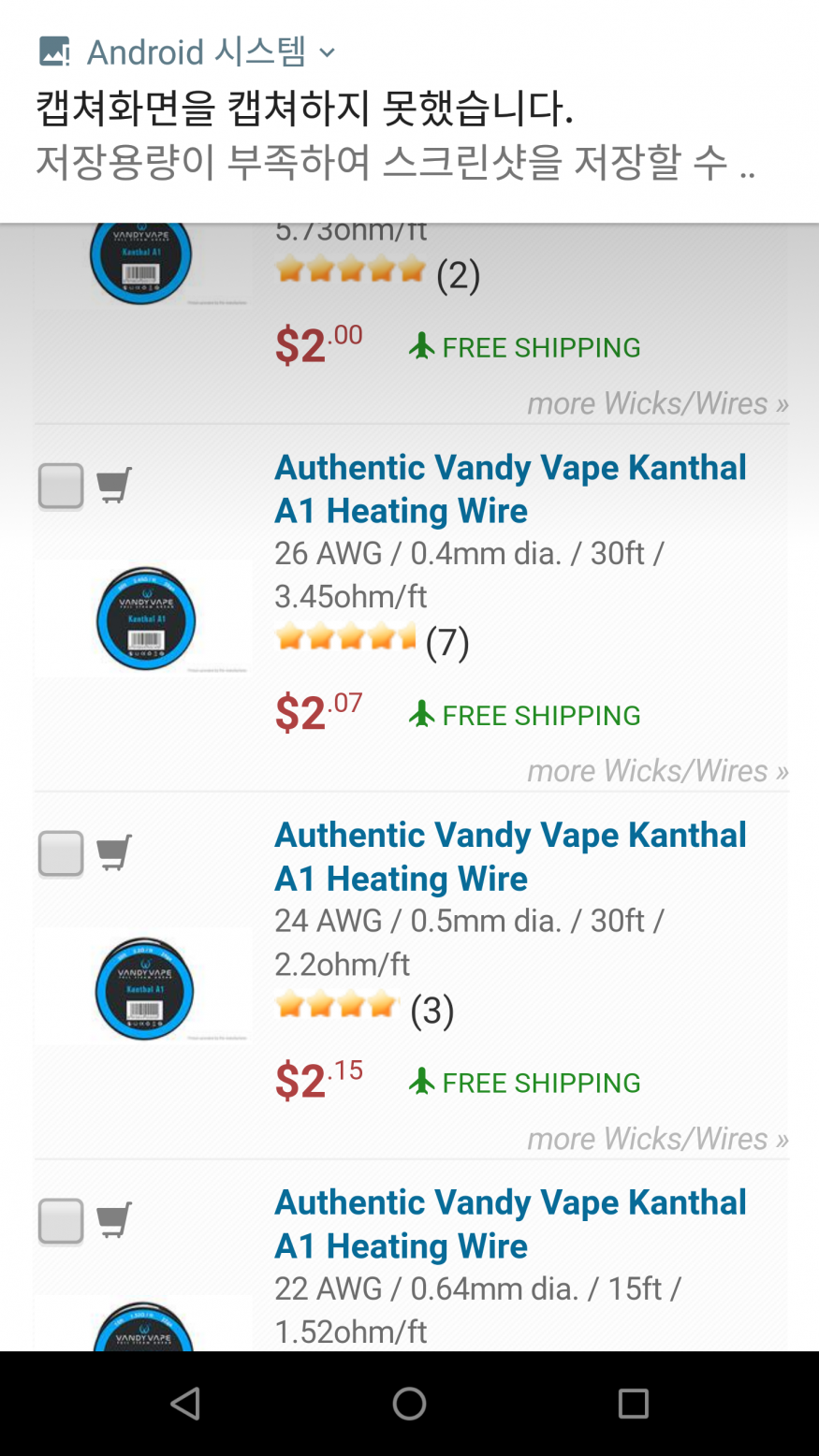View 7-review star rating of 26 AWG wire
The width and height of the screenshot is (819, 1456).
click(x=346, y=639)
